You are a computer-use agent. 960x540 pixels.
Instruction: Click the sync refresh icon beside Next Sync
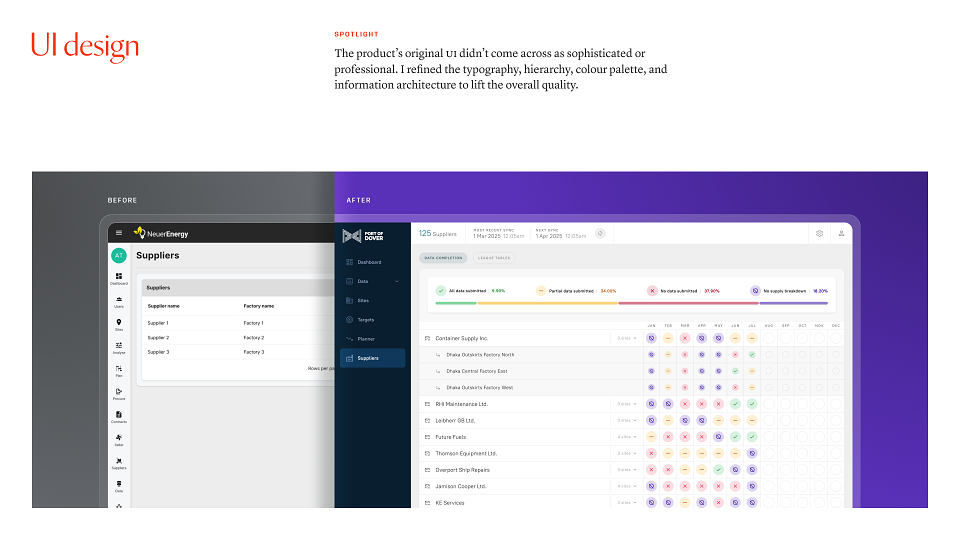(x=600, y=233)
